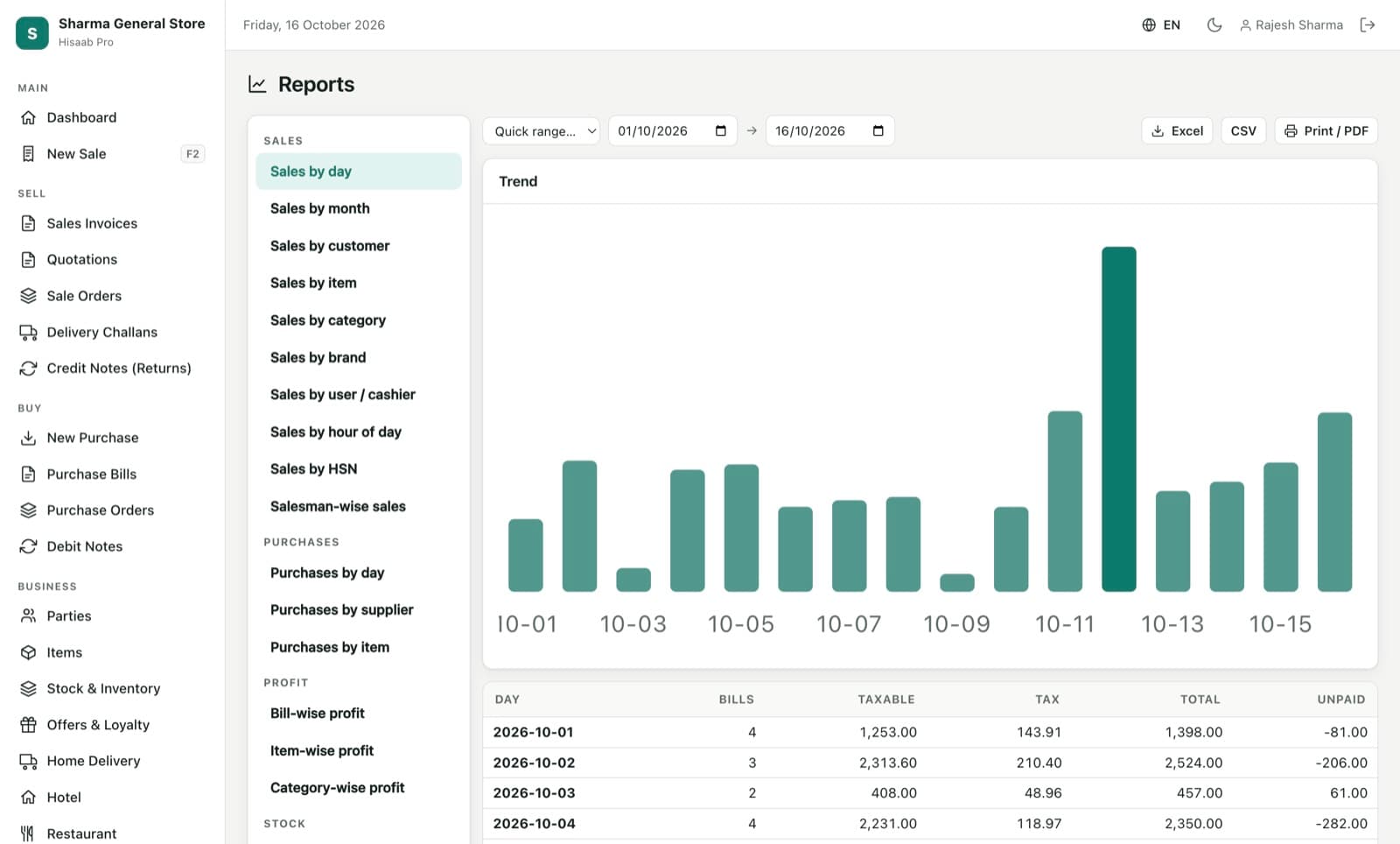Viewport: 1400px width, 844px height.
Task: Select Category-wise profit report
Action: point(359,788)
